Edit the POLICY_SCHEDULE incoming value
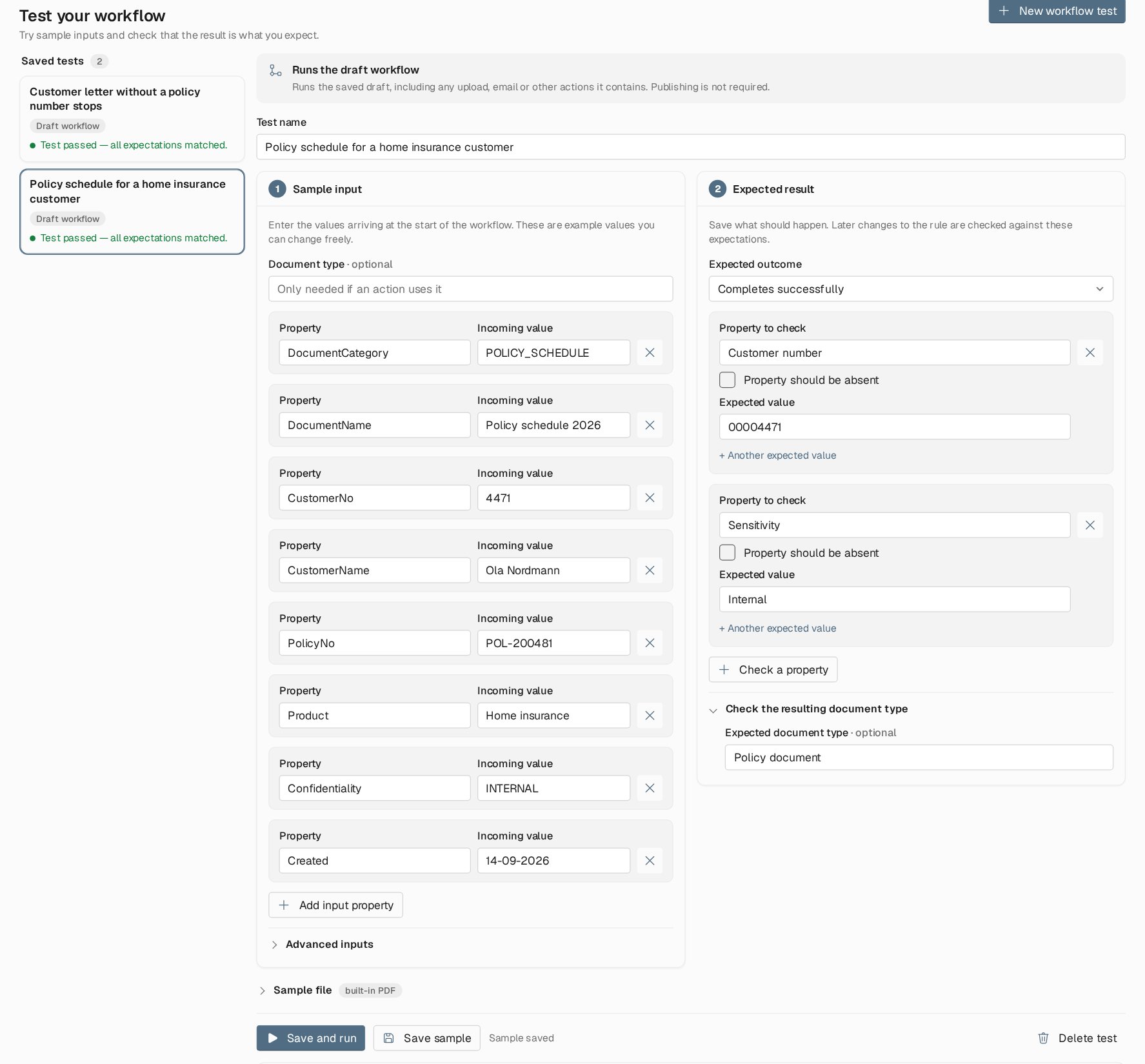 coord(553,353)
